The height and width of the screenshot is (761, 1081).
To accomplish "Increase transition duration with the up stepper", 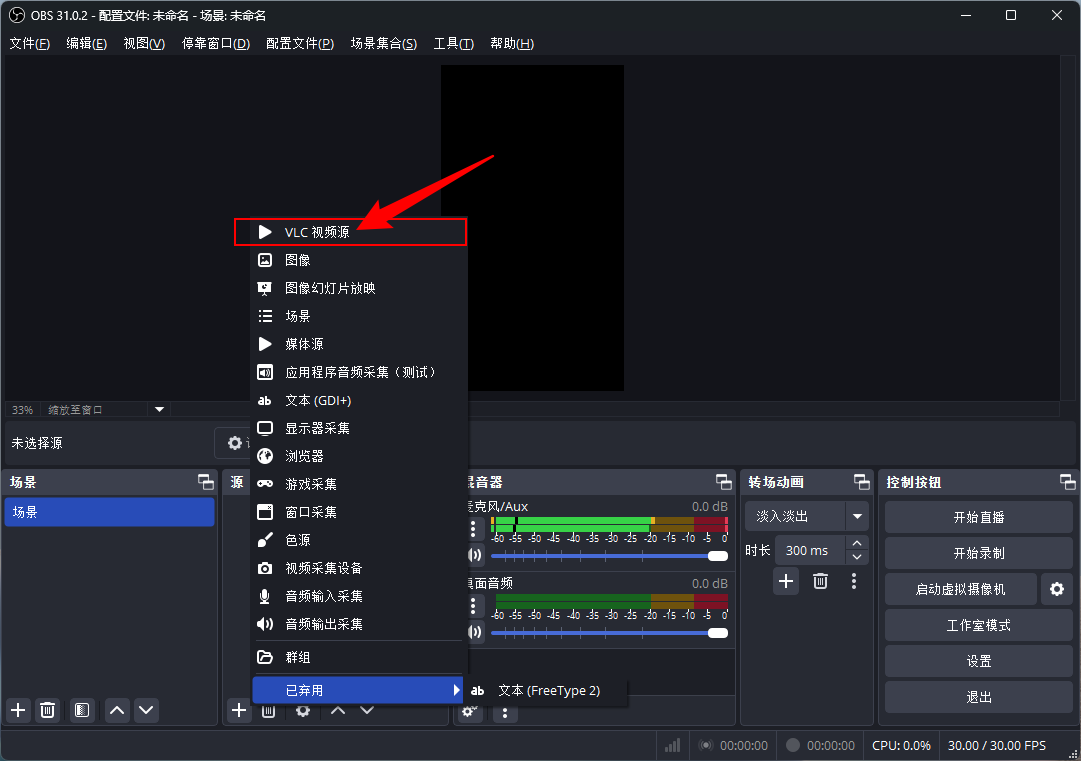I will [x=856, y=544].
